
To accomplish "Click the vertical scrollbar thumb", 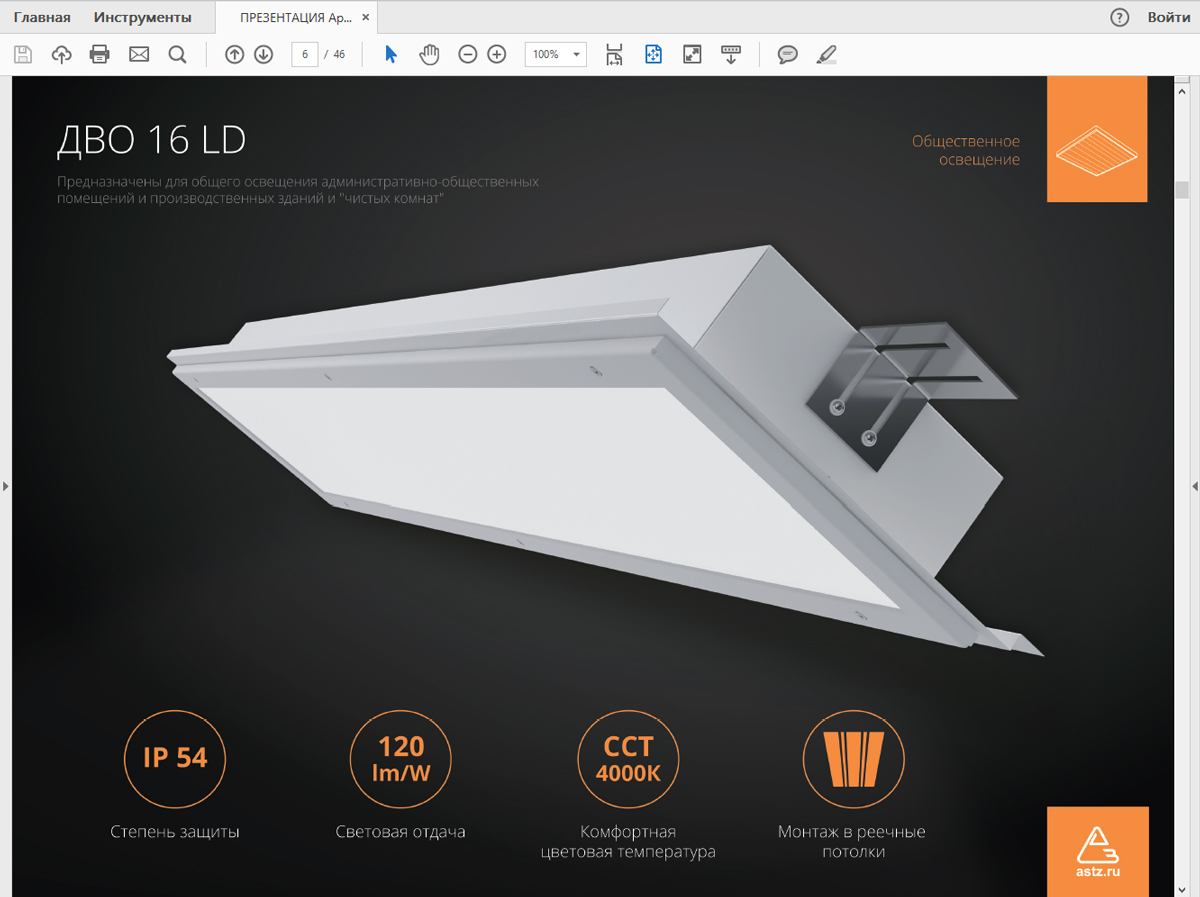I will [x=1182, y=190].
